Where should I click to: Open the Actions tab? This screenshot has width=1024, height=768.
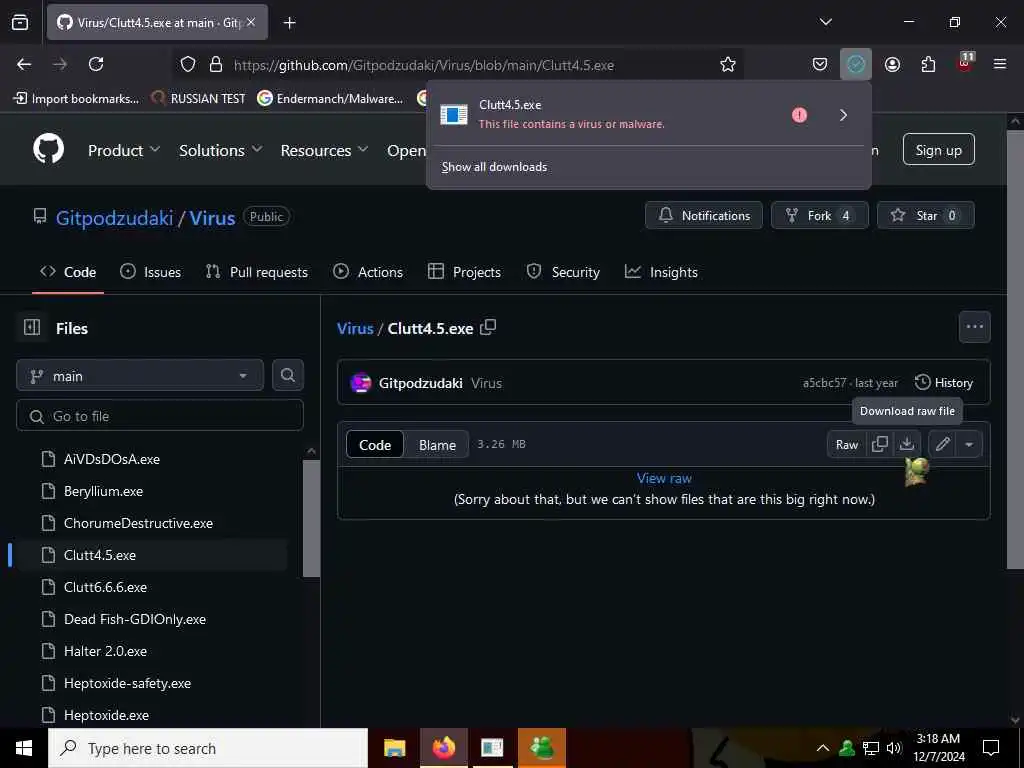[x=368, y=272]
